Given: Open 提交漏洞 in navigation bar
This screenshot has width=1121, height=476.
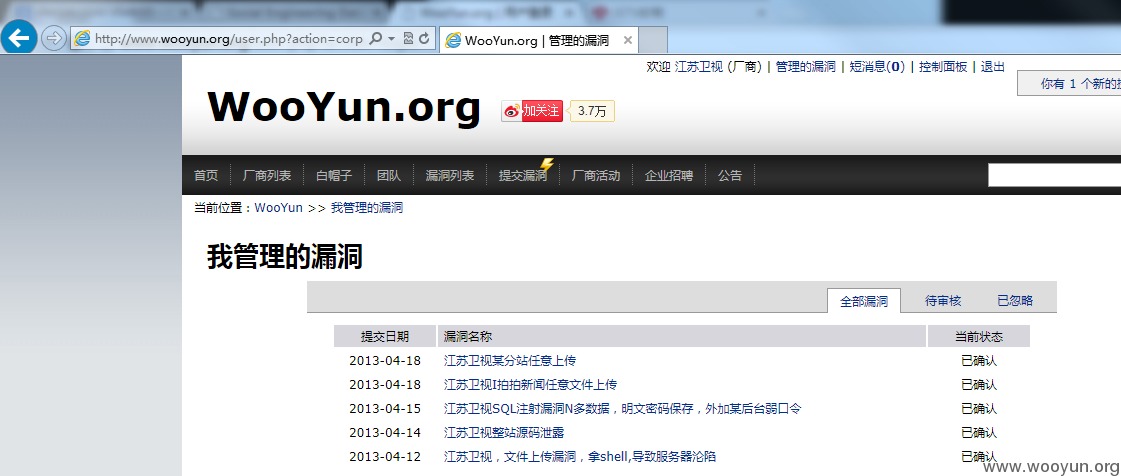Looking at the screenshot, I should tap(523, 175).
